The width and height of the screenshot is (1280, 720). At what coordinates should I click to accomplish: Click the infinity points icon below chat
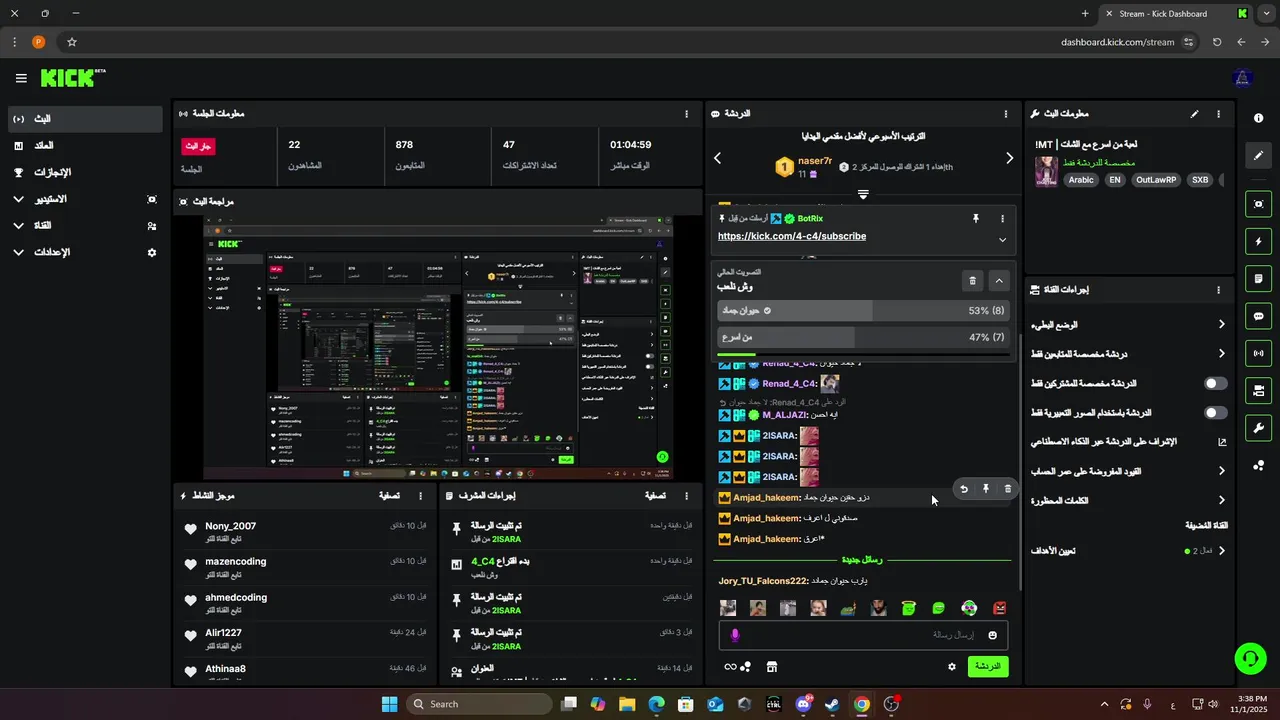[x=730, y=667]
